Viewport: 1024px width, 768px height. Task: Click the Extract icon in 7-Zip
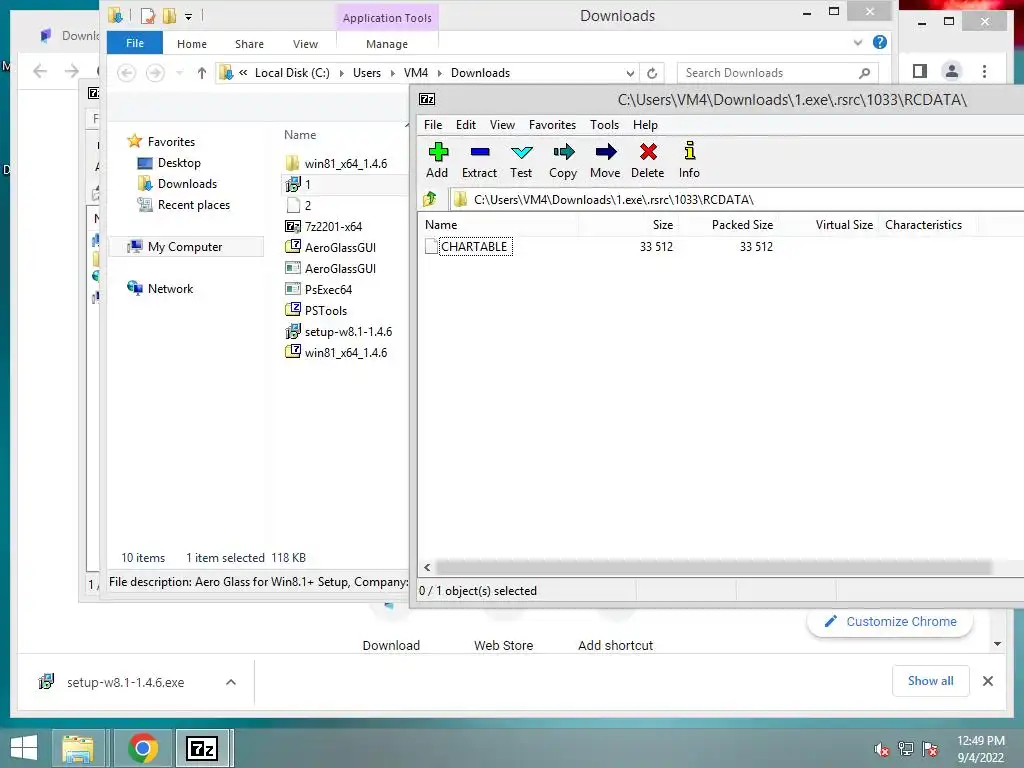pyautogui.click(x=479, y=160)
